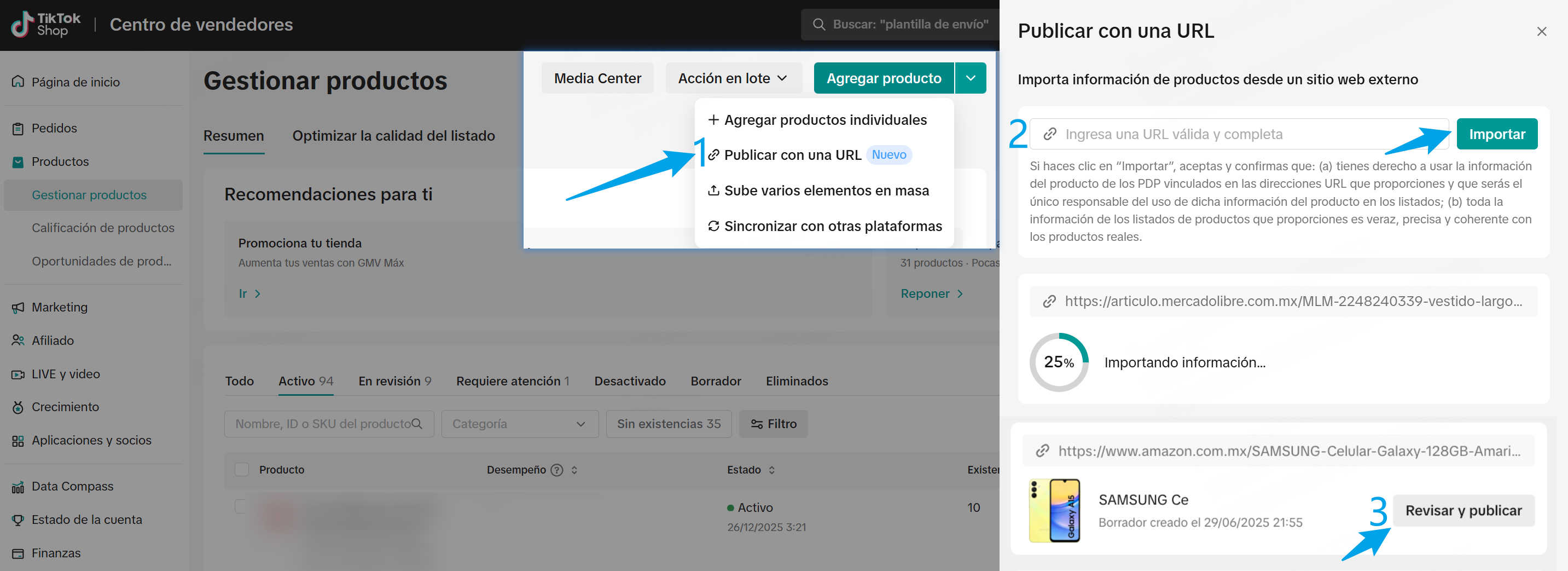Click the TikTok Shop logo
Viewport: 1568px width, 571px height.
coord(45,25)
